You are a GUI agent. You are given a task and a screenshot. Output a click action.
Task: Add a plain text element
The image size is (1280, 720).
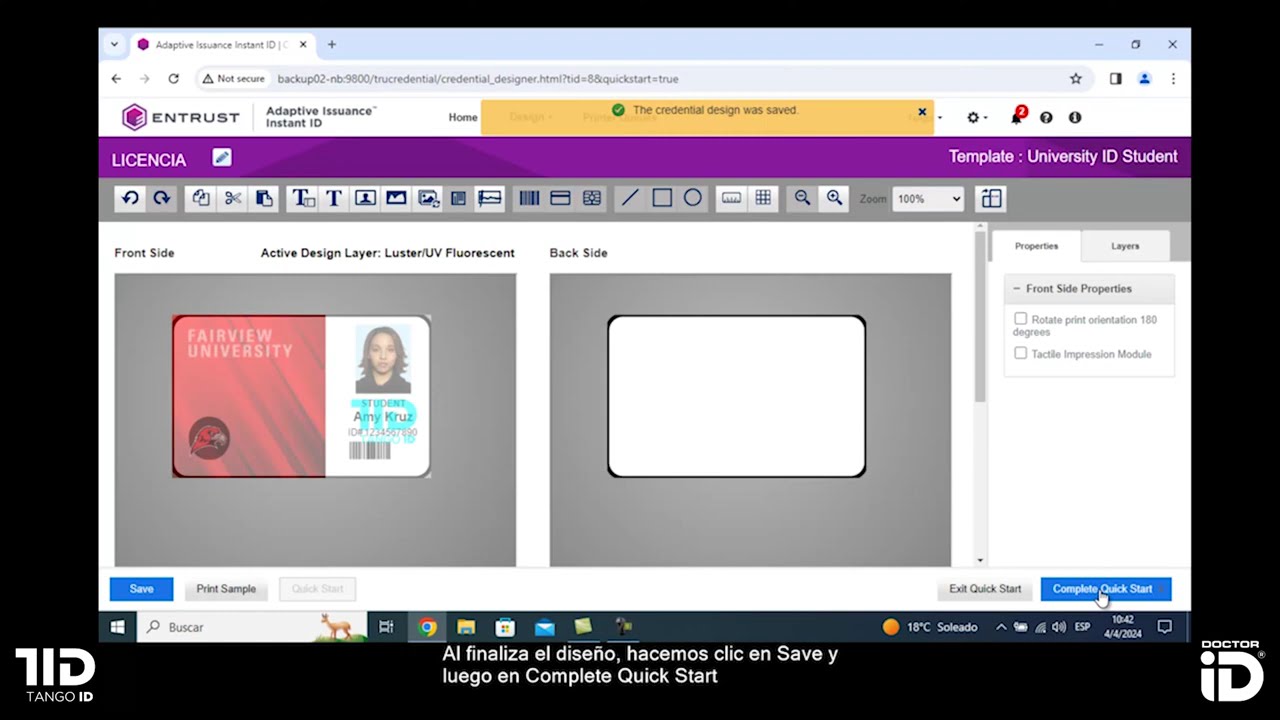pyautogui.click(x=334, y=198)
